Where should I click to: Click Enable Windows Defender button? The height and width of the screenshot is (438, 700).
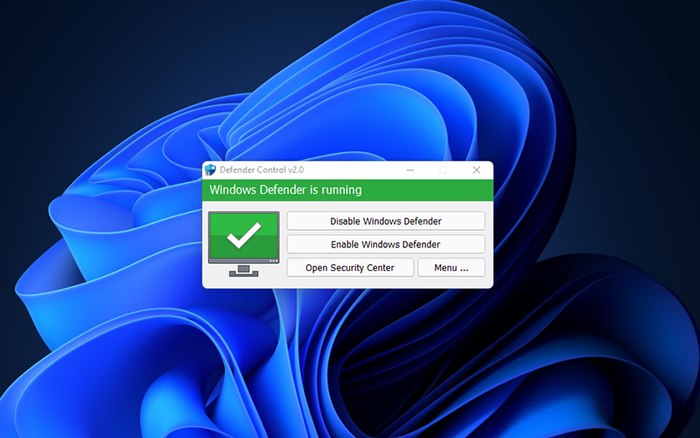tap(386, 244)
